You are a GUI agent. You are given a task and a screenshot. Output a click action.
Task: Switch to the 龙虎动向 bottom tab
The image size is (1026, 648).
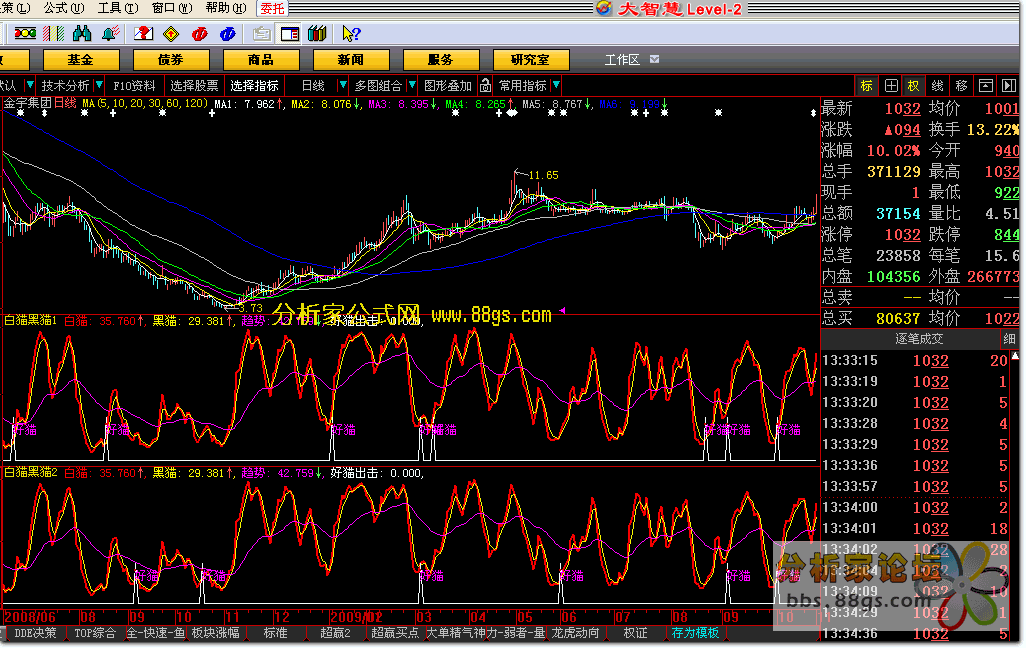tap(575, 633)
